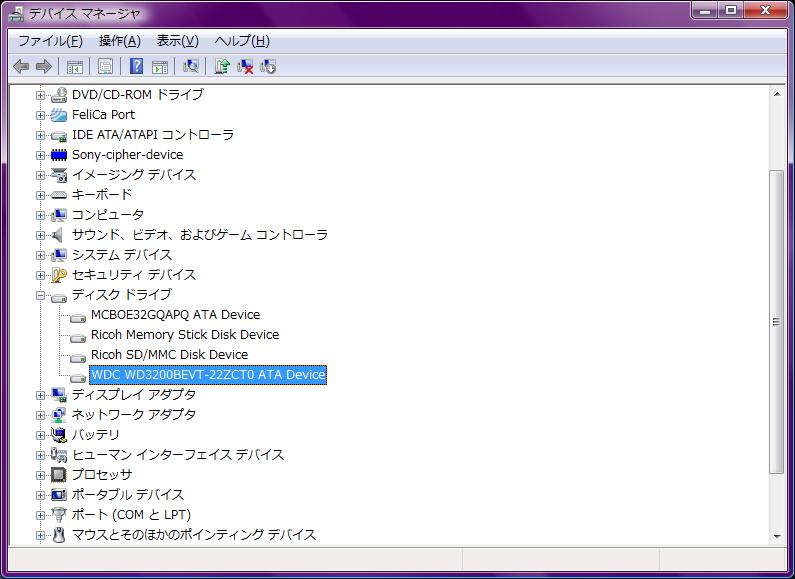The height and width of the screenshot is (579, 795).
Task: Open the blue Help question mark icon
Action: [x=136, y=66]
